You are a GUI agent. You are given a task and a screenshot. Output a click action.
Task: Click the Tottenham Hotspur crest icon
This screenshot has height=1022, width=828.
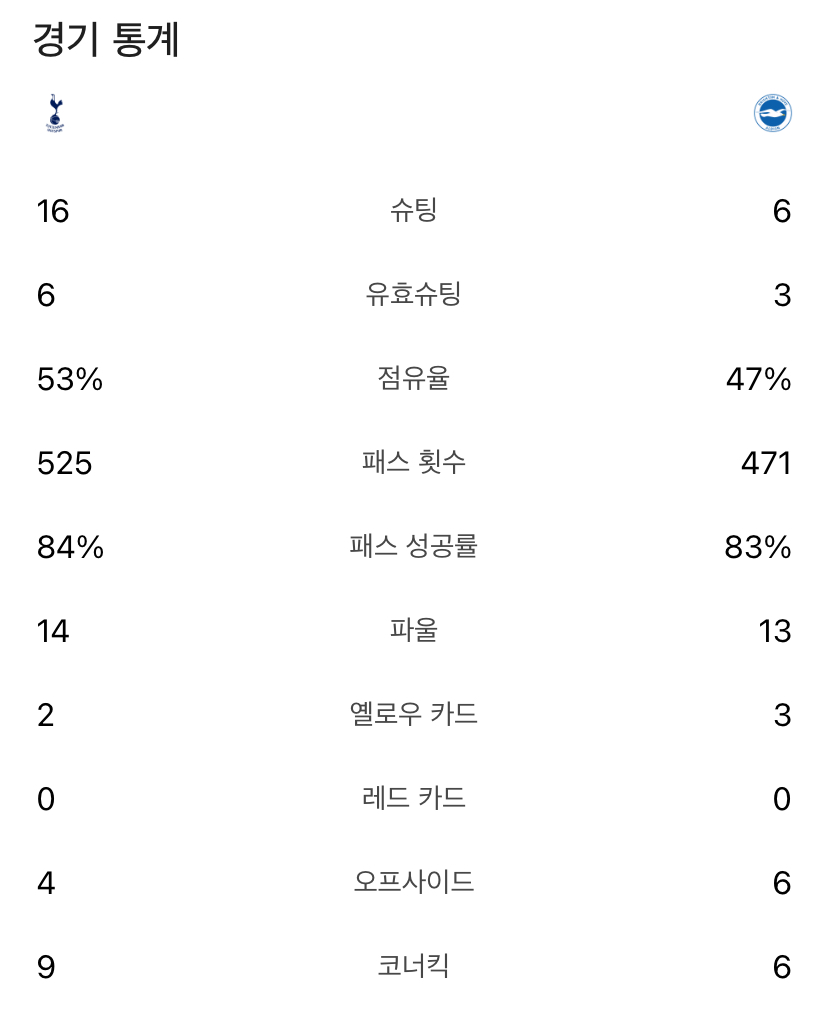(x=55, y=113)
